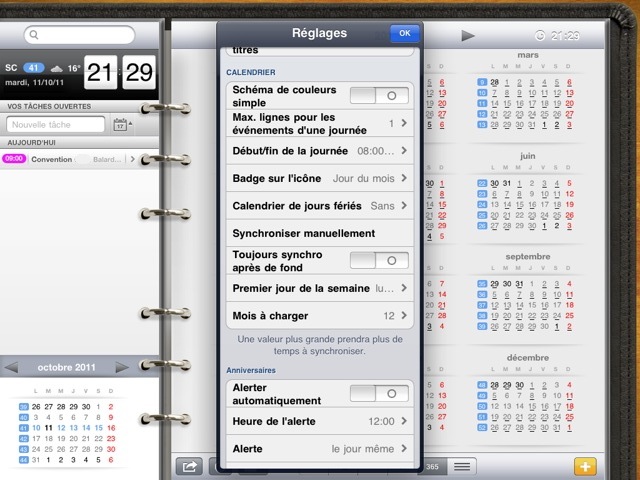The image size is (640, 480).
Task: Click the Nouvelle tâche input field
Action: point(56,125)
